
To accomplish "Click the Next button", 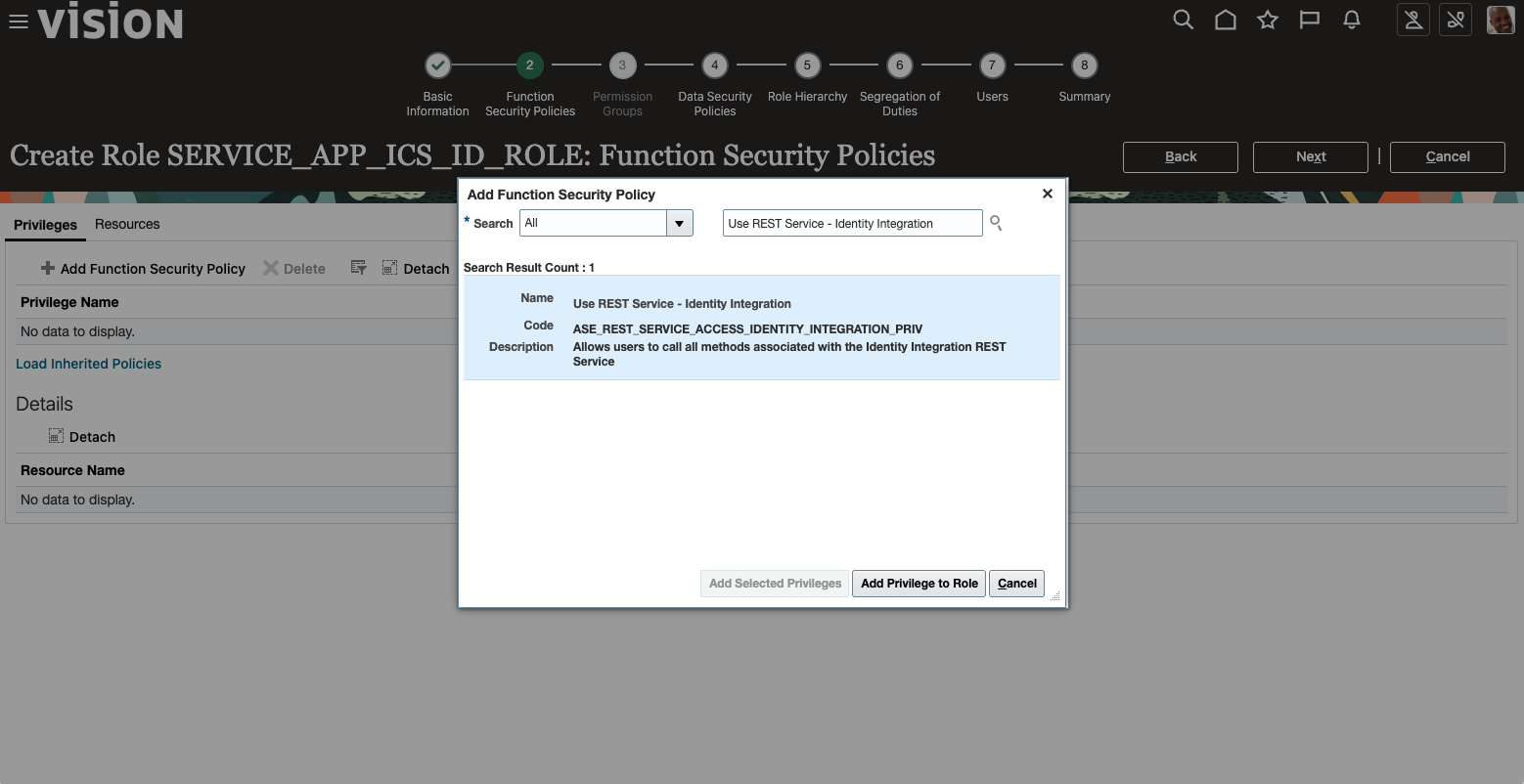I will tap(1310, 156).
